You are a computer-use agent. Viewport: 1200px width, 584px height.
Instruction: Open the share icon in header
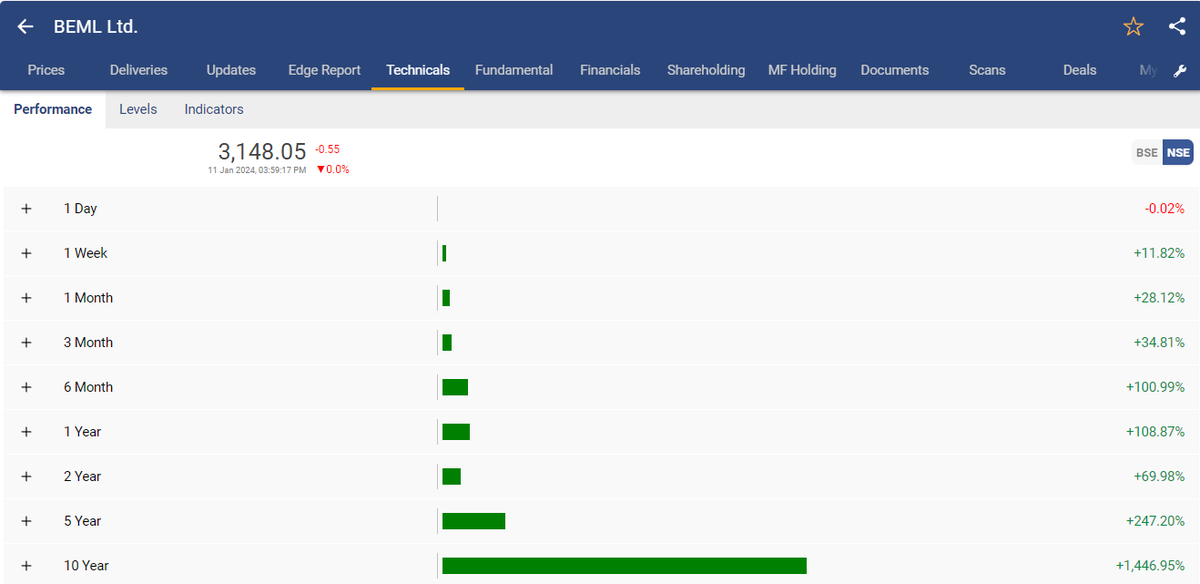1177,27
